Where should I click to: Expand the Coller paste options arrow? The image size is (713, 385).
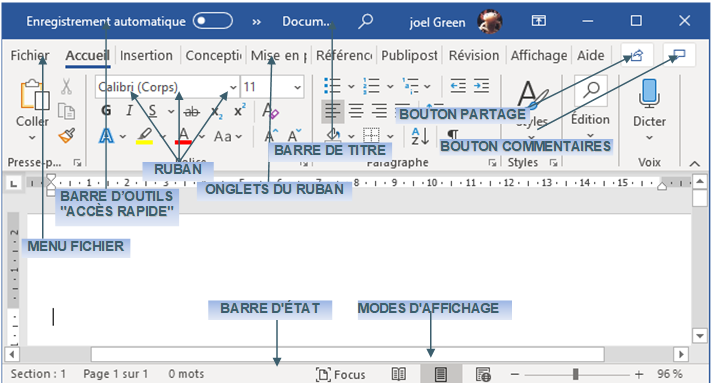point(32,137)
